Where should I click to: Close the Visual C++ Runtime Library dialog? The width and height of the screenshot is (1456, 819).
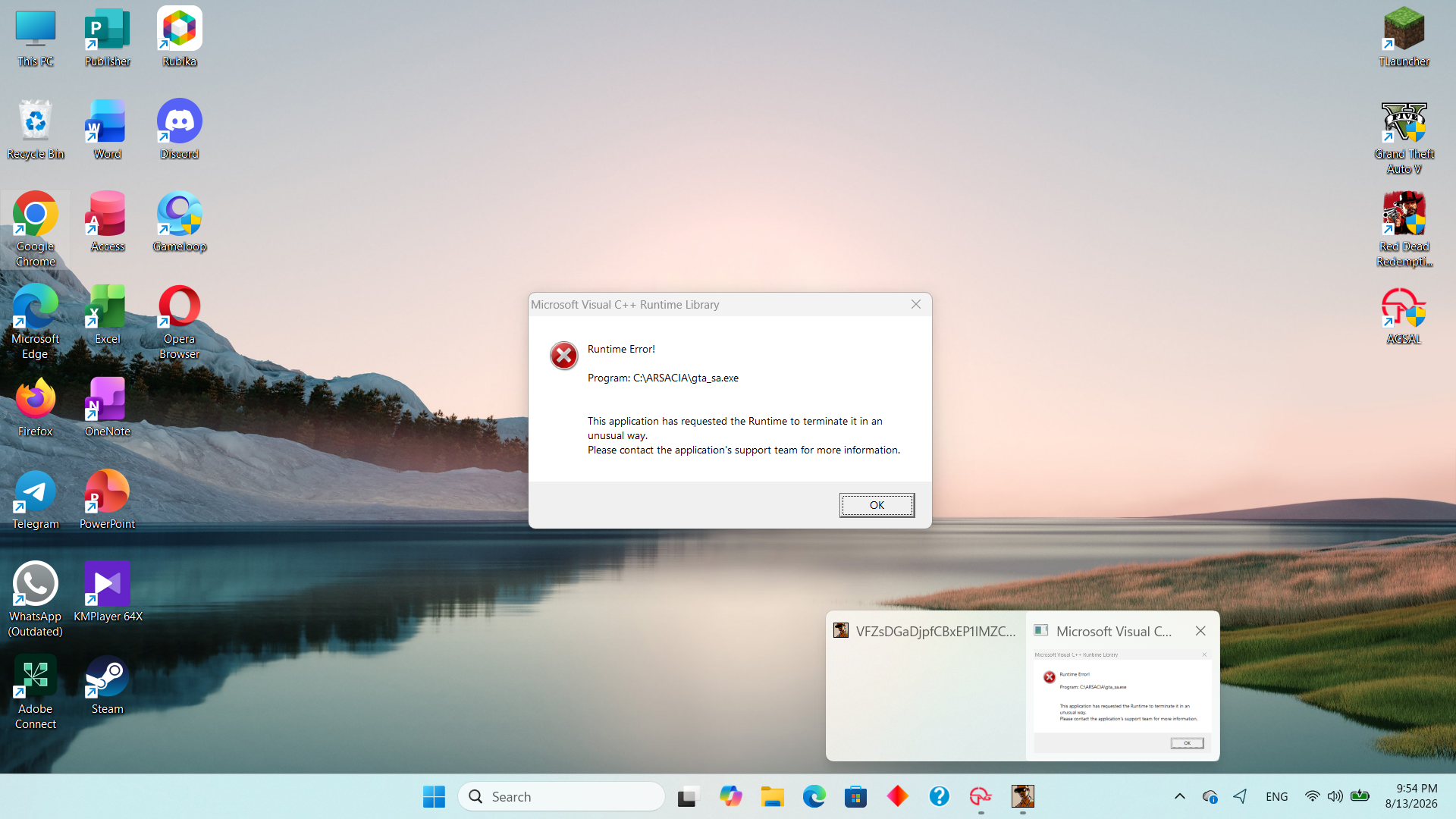(x=916, y=304)
